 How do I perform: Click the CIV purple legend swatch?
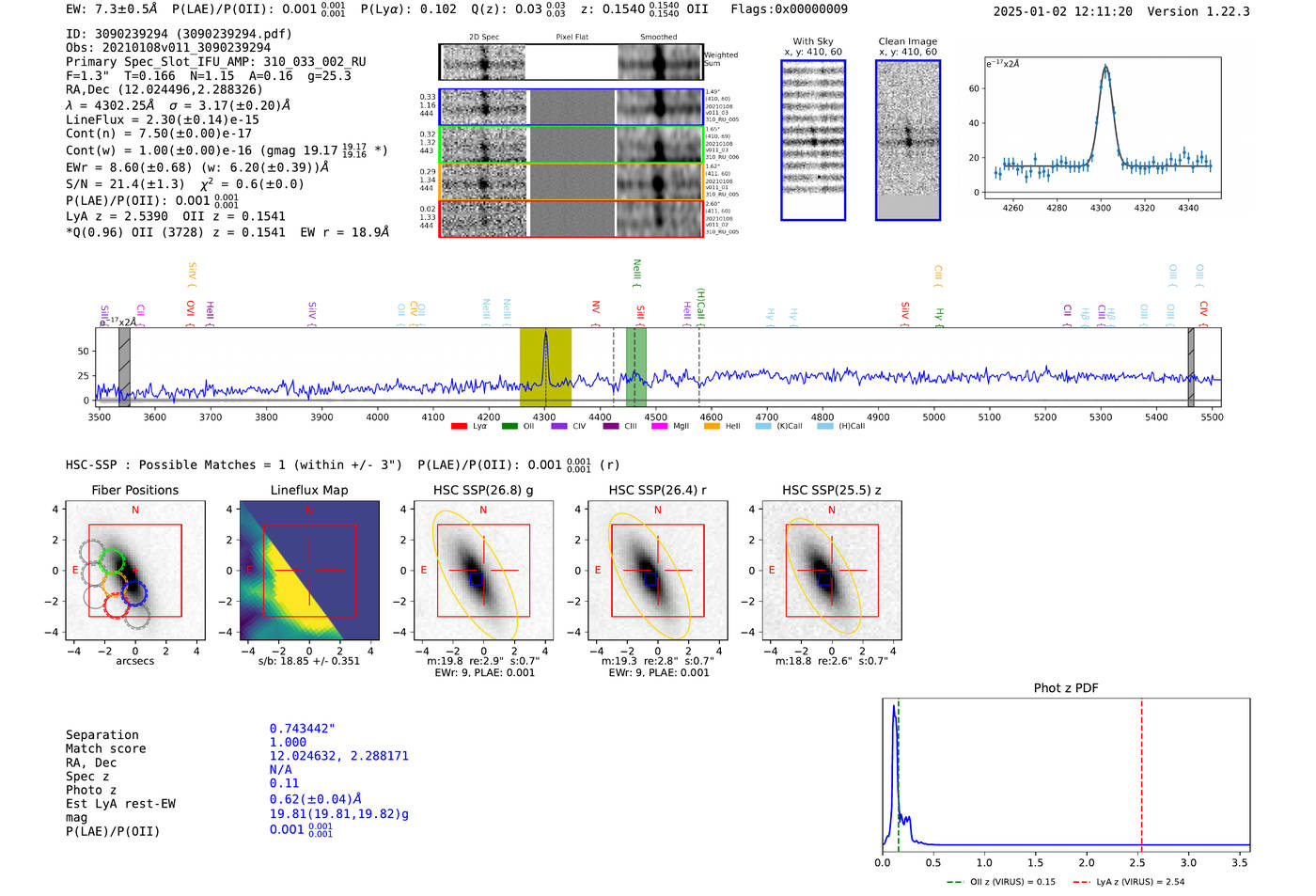(559, 426)
